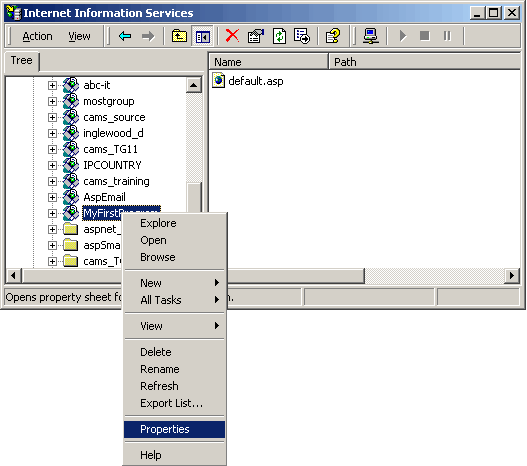Click the Name column header
527x466 pixels.
tap(269, 62)
